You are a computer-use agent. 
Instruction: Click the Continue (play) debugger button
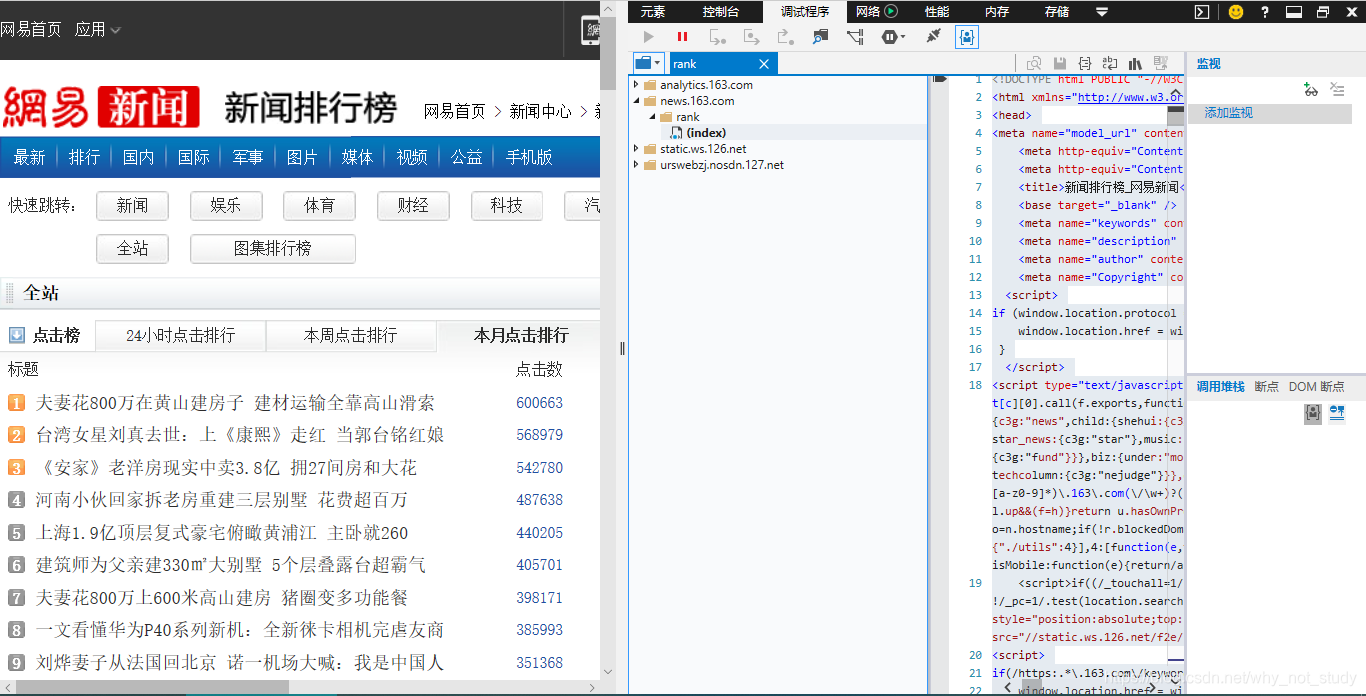tap(649, 37)
